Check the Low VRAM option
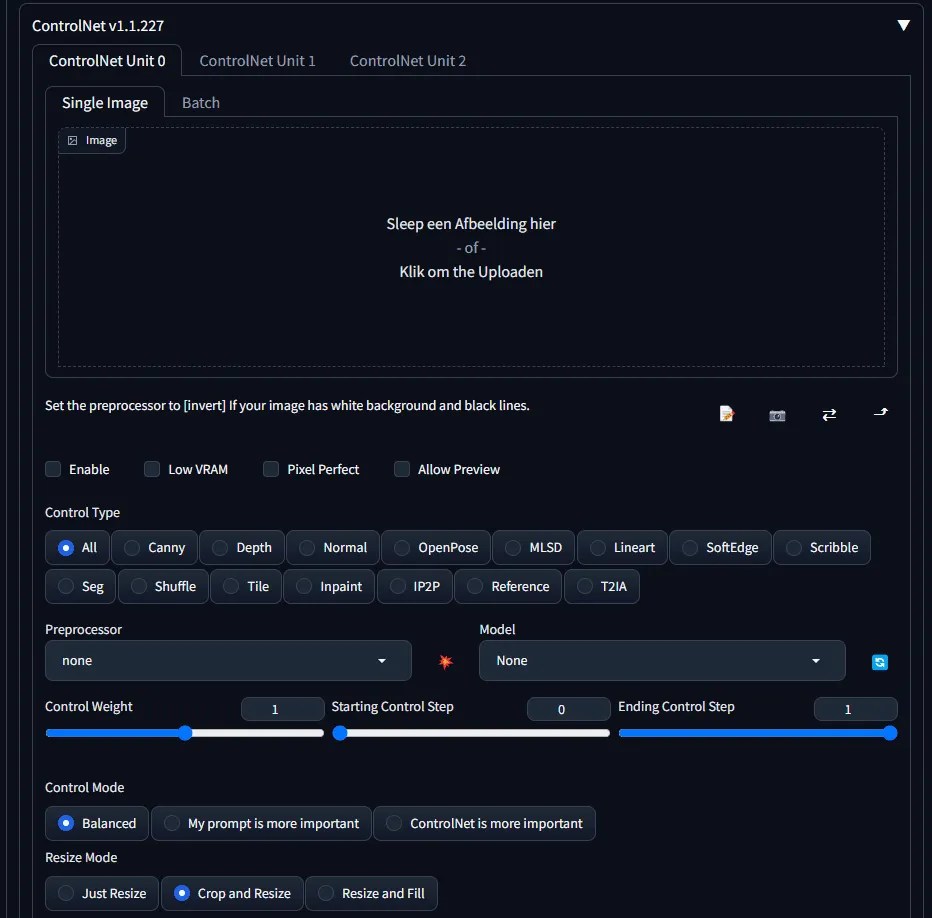The image size is (932, 918). click(x=152, y=469)
